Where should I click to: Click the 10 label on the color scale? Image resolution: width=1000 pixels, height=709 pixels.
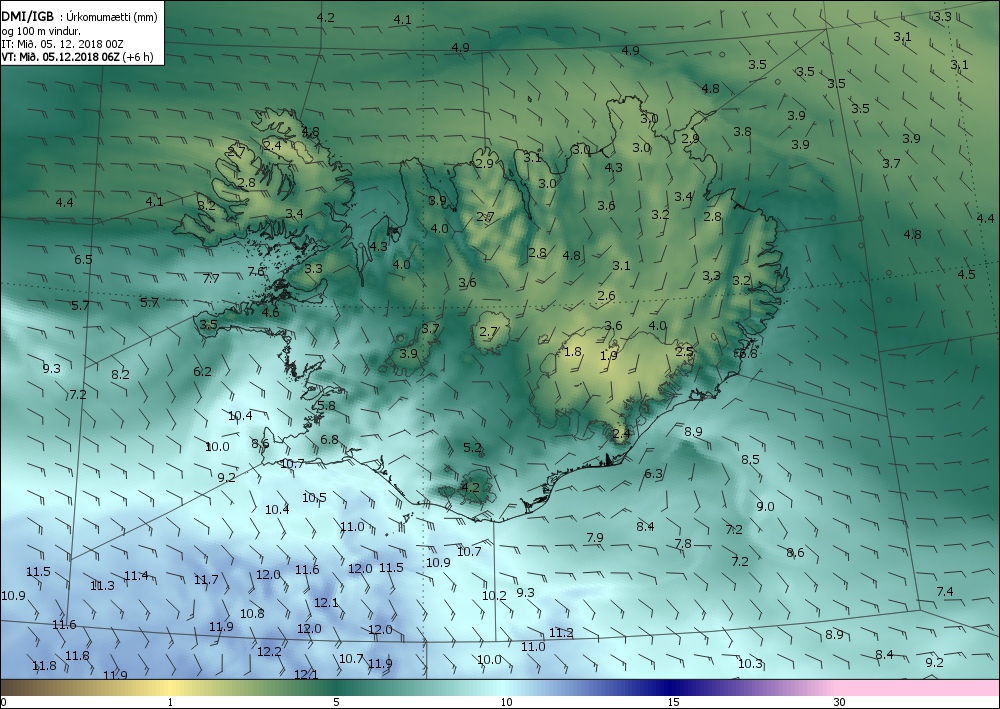coord(506,702)
